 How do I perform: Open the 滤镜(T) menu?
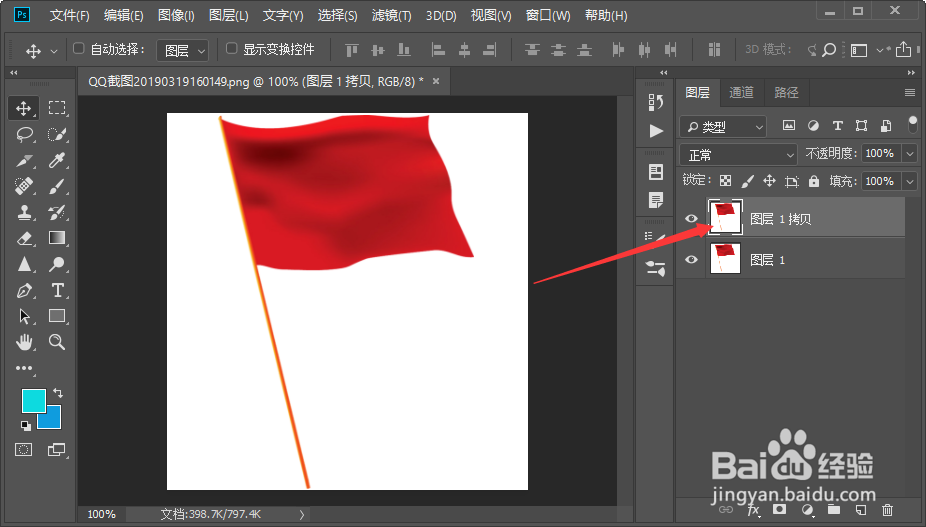392,15
